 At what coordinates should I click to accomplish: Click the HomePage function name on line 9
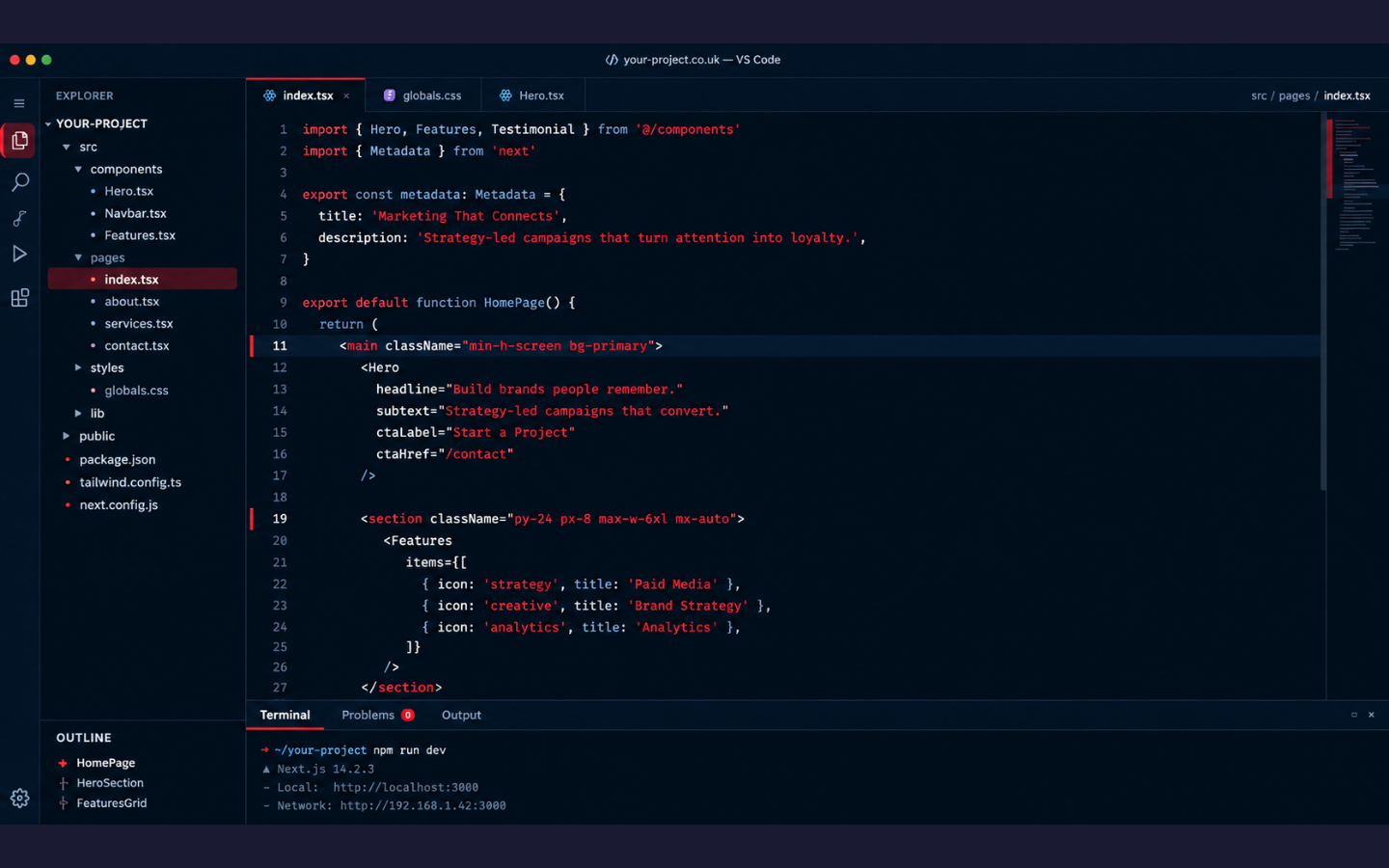[x=514, y=303]
